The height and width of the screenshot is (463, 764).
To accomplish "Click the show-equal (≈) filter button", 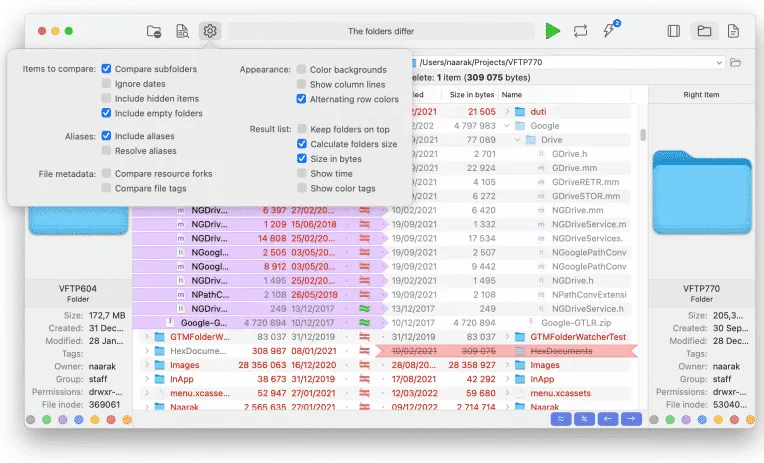I will (x=561, y=419).
